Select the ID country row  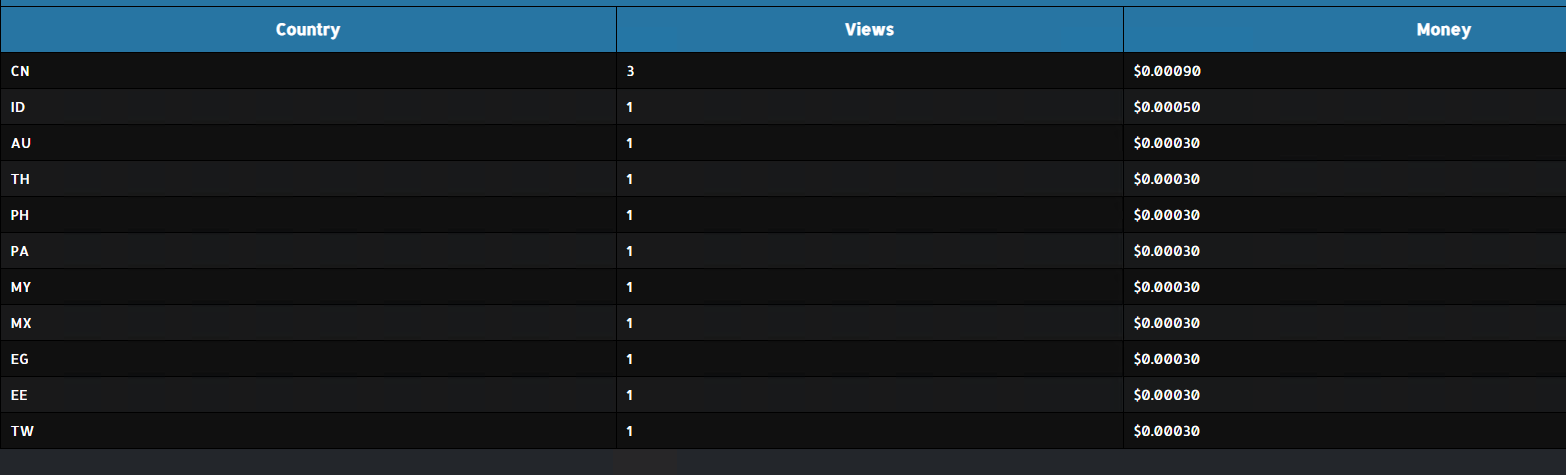click(x=18, y=107)
